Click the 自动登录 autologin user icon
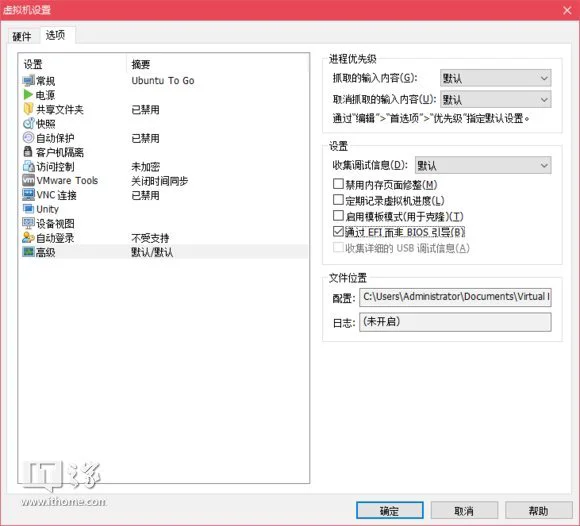The width and height of the screenshot is (580, 526). 28,237
